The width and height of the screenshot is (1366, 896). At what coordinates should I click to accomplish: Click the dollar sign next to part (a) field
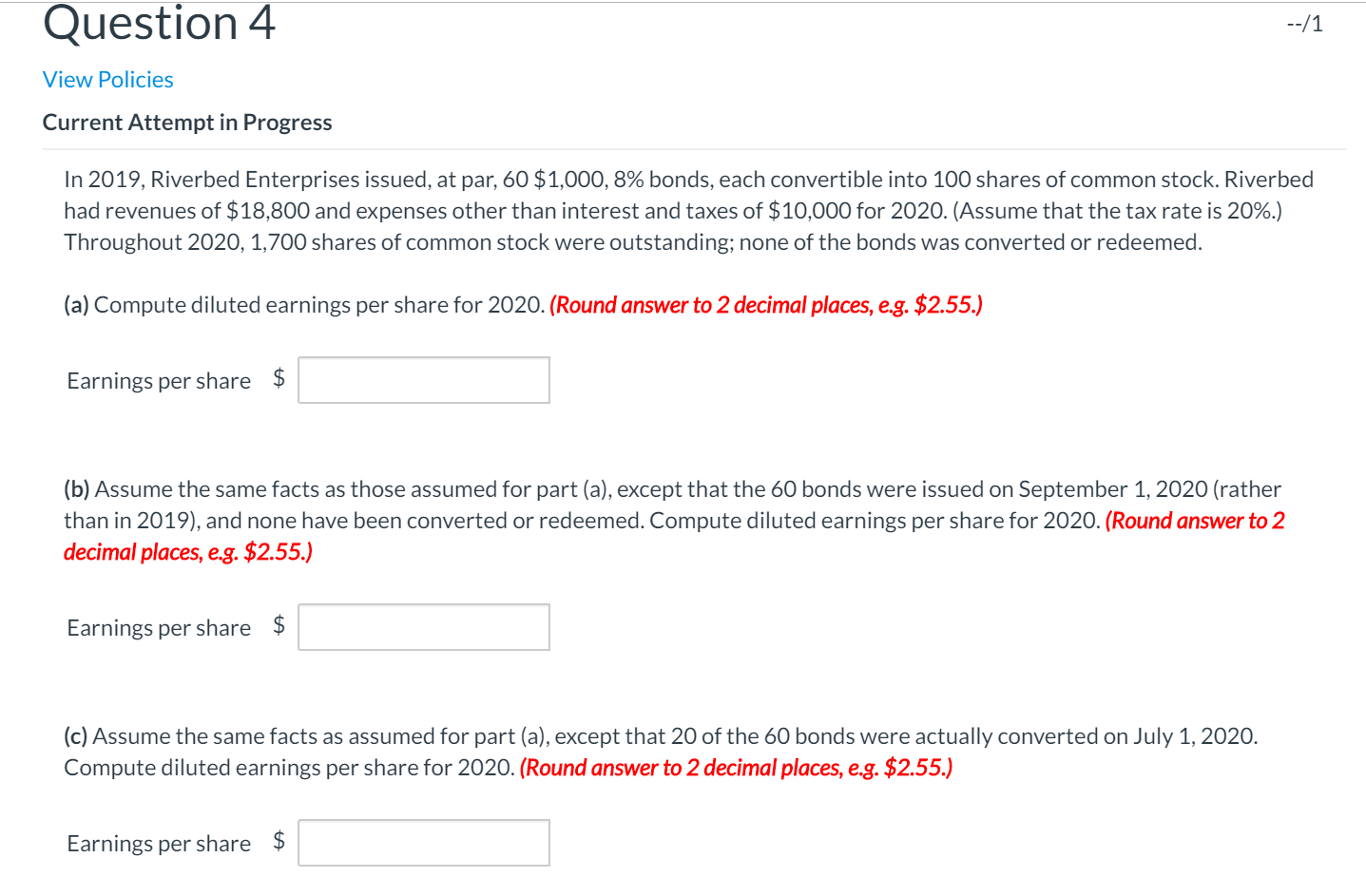point(279,379)
